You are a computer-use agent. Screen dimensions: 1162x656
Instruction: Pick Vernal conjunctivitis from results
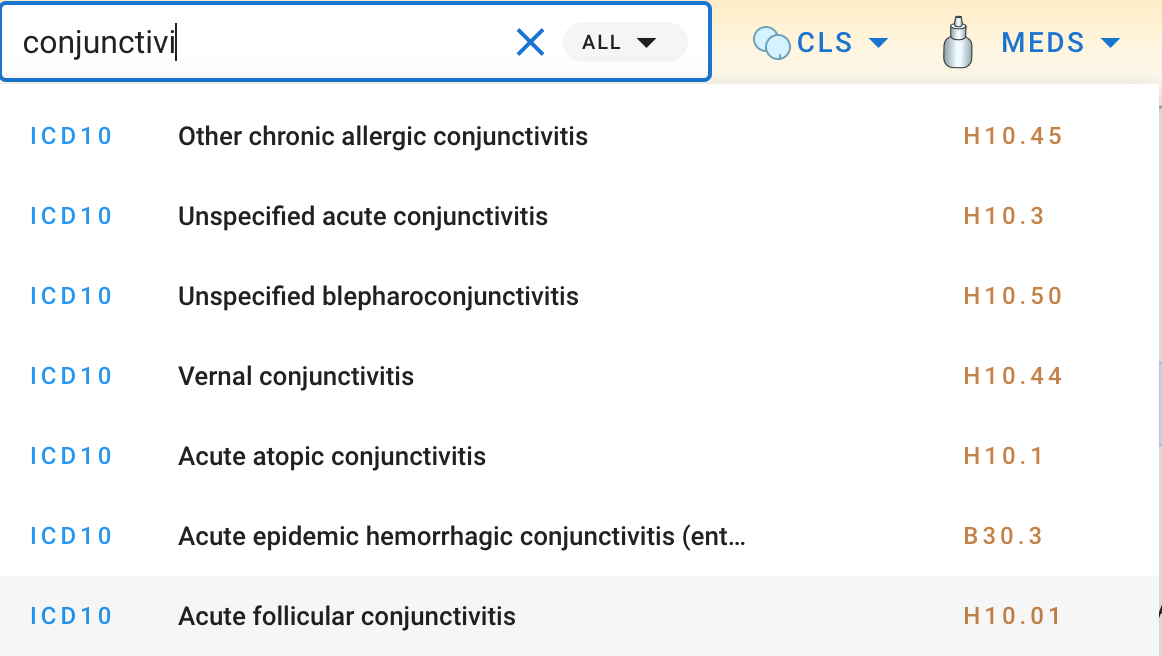pos(580,377)
